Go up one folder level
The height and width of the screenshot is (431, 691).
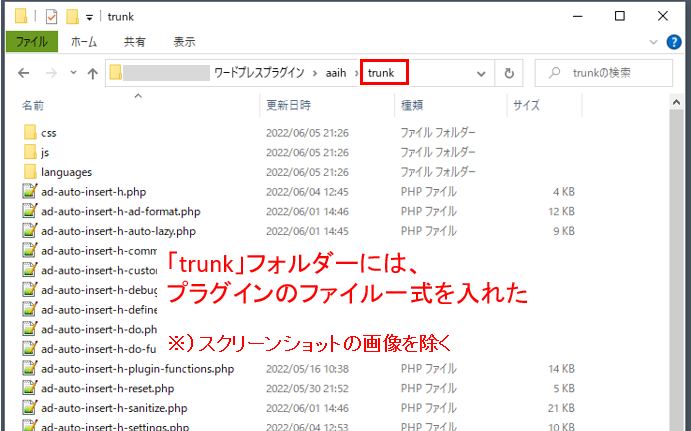(x=93, y=73)
